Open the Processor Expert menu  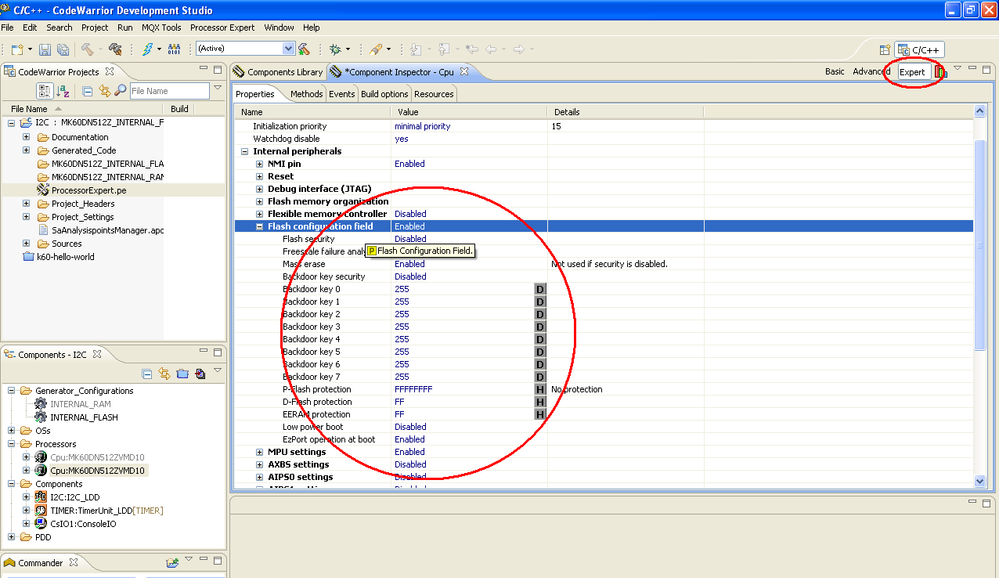pyautogui.click(x=222, y=27)
